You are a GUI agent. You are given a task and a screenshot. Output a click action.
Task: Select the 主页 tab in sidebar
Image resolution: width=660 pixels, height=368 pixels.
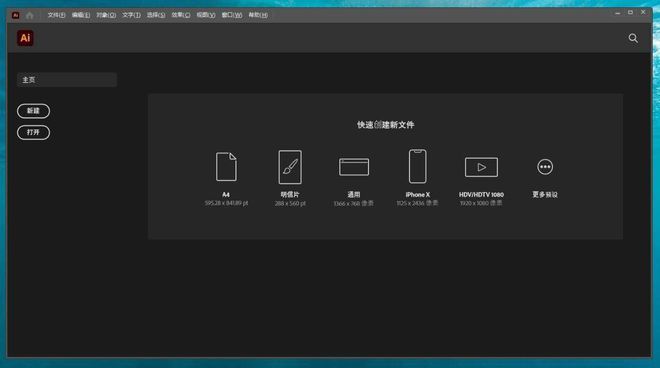click(67, 80)
